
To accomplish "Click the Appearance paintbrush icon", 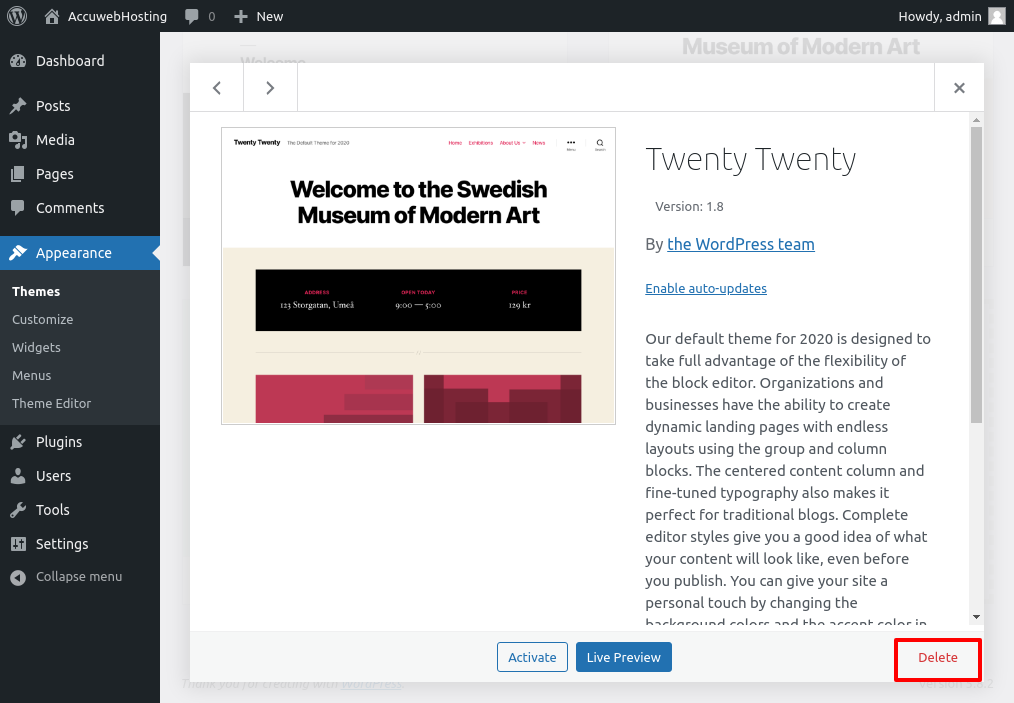I will click(18, 253).
